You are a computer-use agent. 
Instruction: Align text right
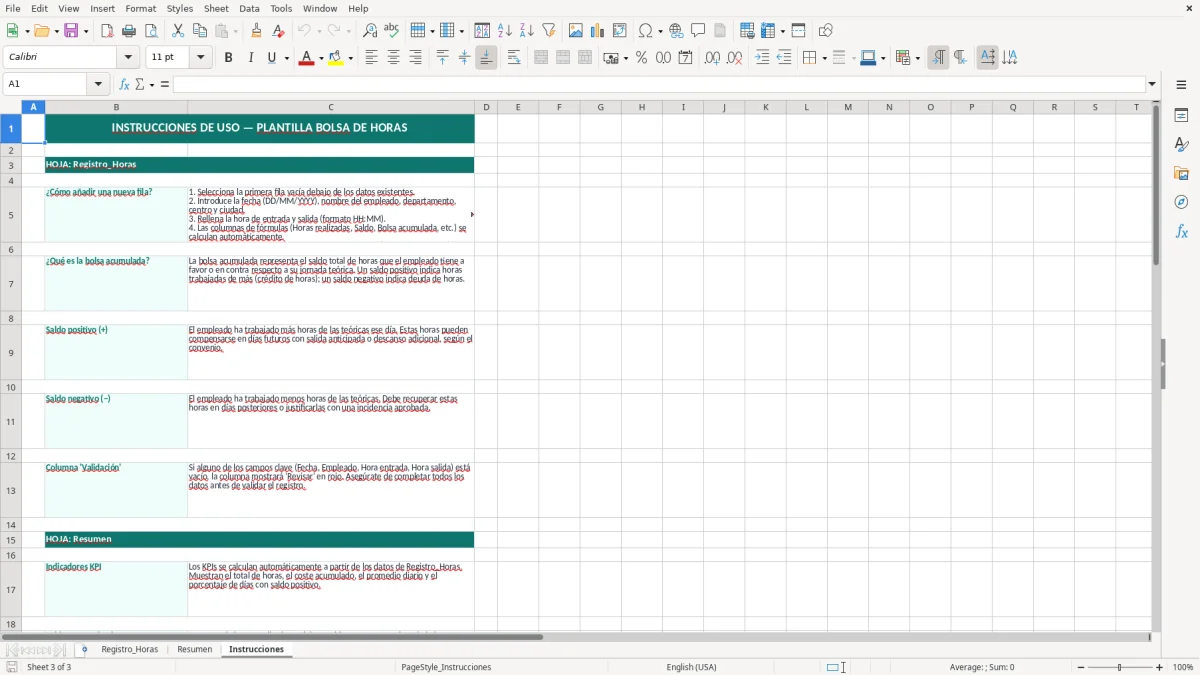415,58
